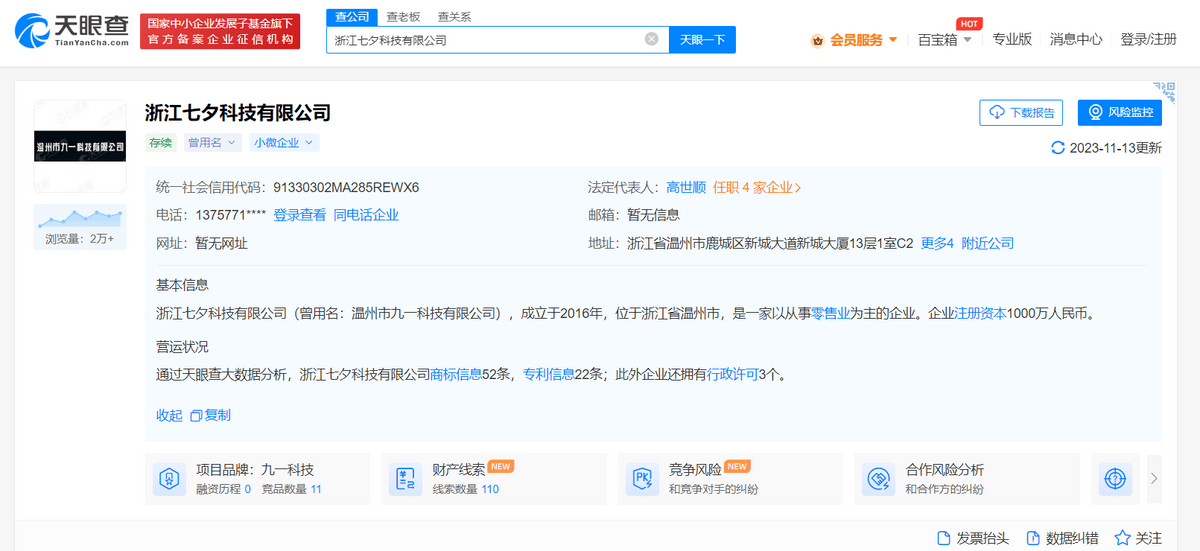The image size is (1200, 551).
Task: Click the 零售业 industry link
Action: tap(830, 313)
